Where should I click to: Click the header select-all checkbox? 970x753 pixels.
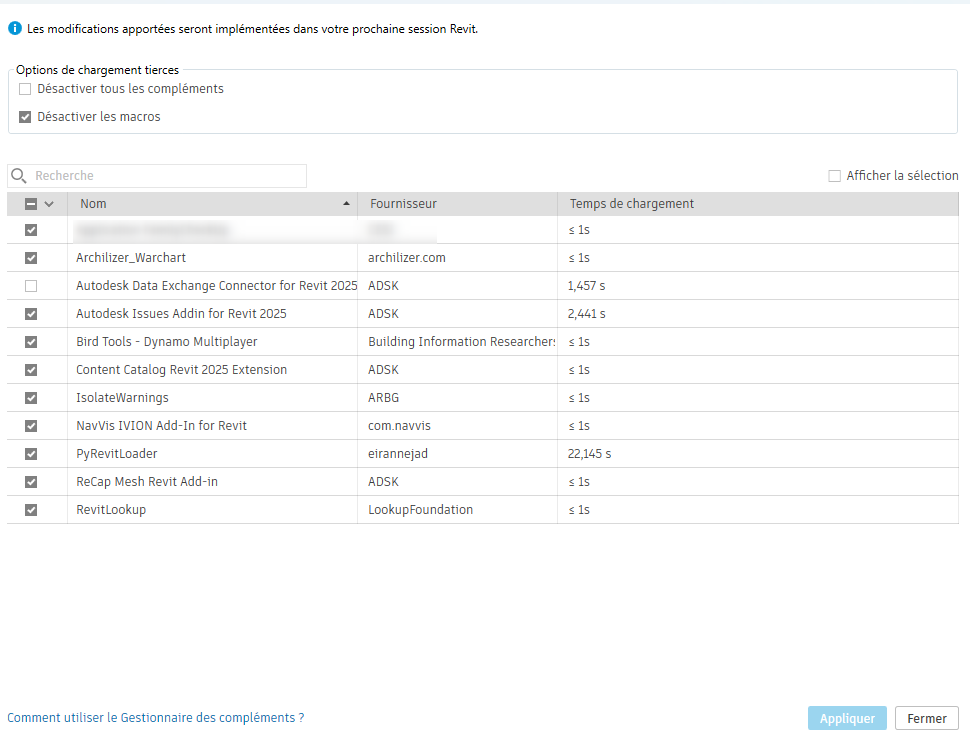point(31,204)
